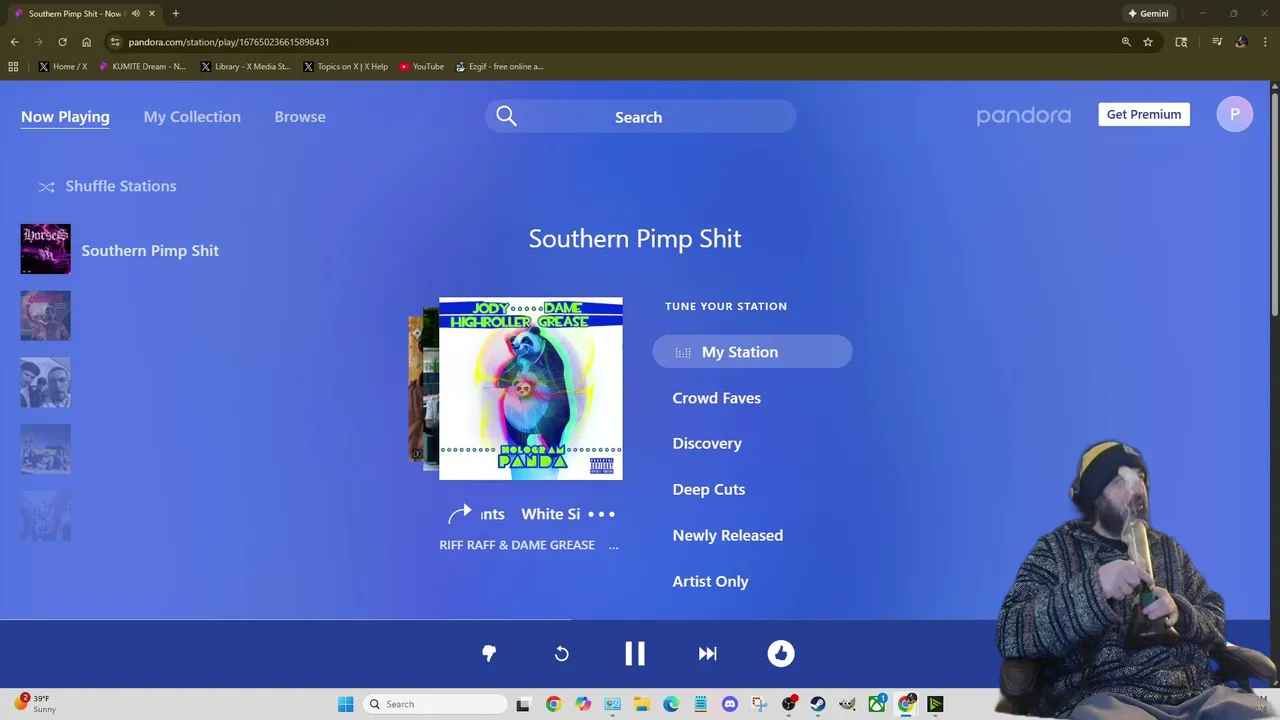Click the magnifier icon in Pandora search
Image resolution: width=1280 pixels, height=720 pixels.
click(506, 117)
